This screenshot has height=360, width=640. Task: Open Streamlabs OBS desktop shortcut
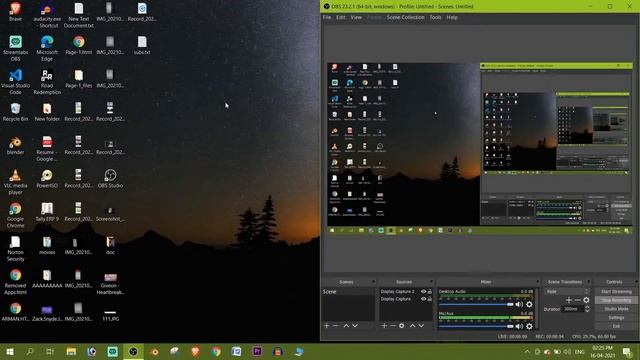pyautogui.click(x=16, y=48)
